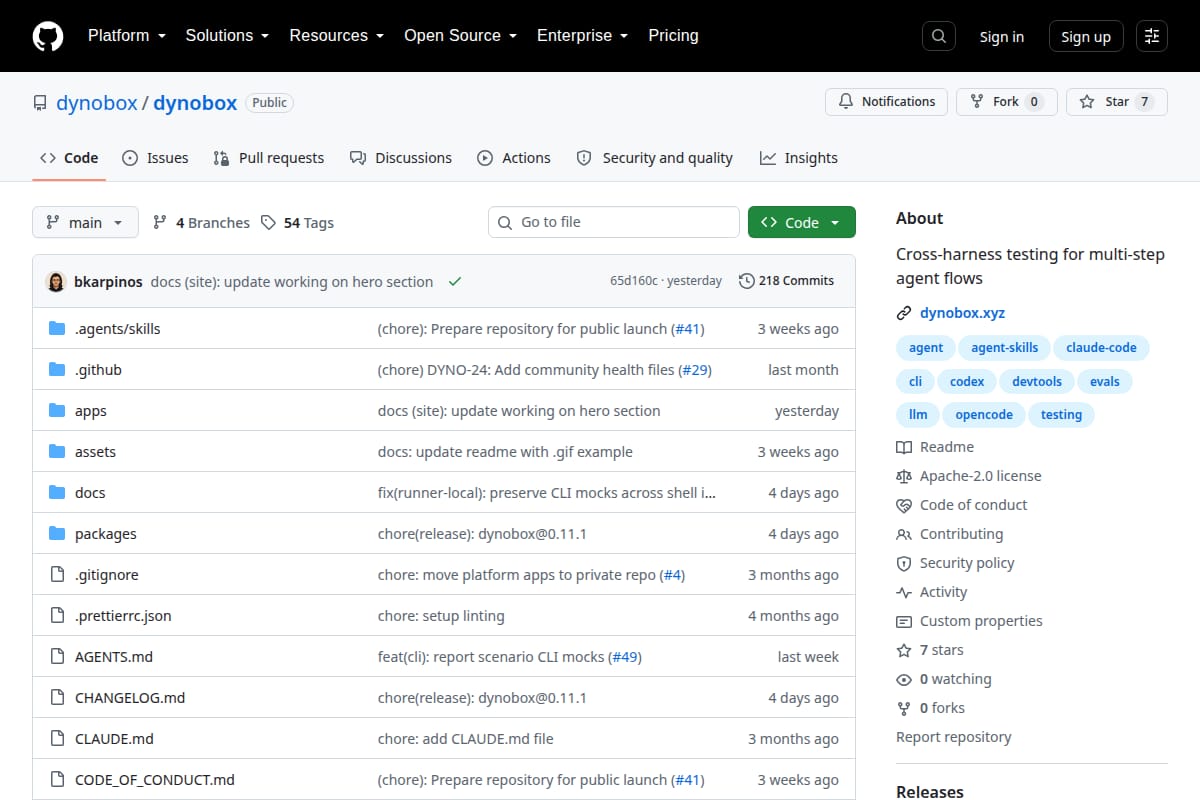Click the claude-code topic tag

click(1101, 348)
